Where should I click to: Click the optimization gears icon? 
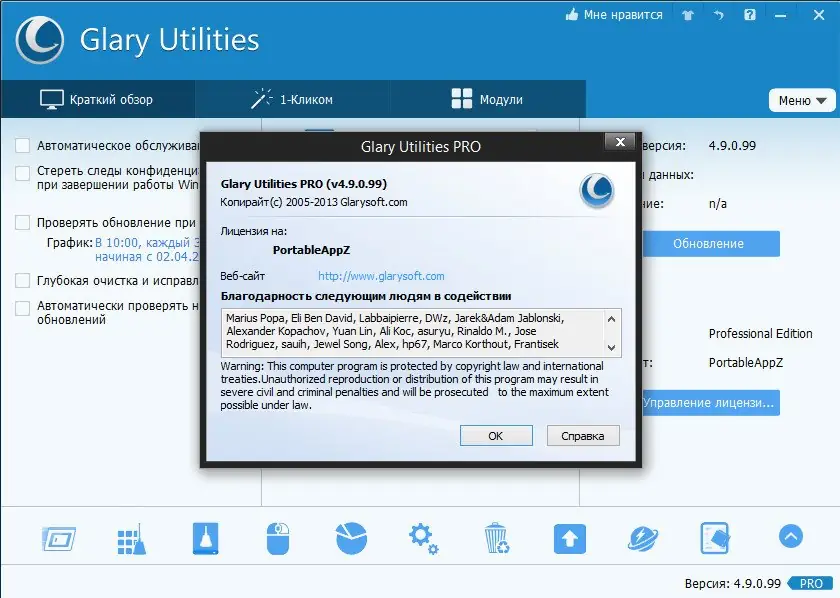pos(423,537)
